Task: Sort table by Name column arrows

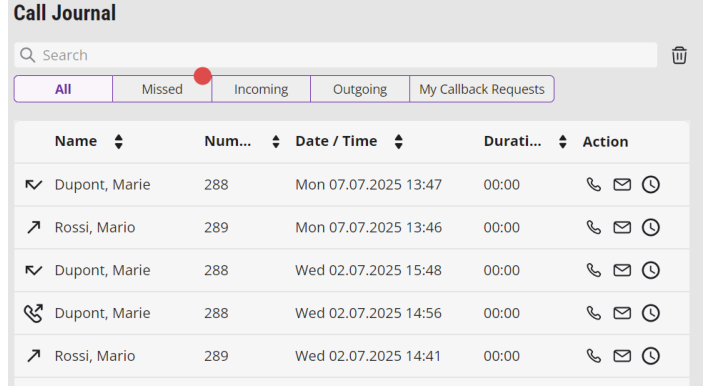Action: [x=118, y=141]
